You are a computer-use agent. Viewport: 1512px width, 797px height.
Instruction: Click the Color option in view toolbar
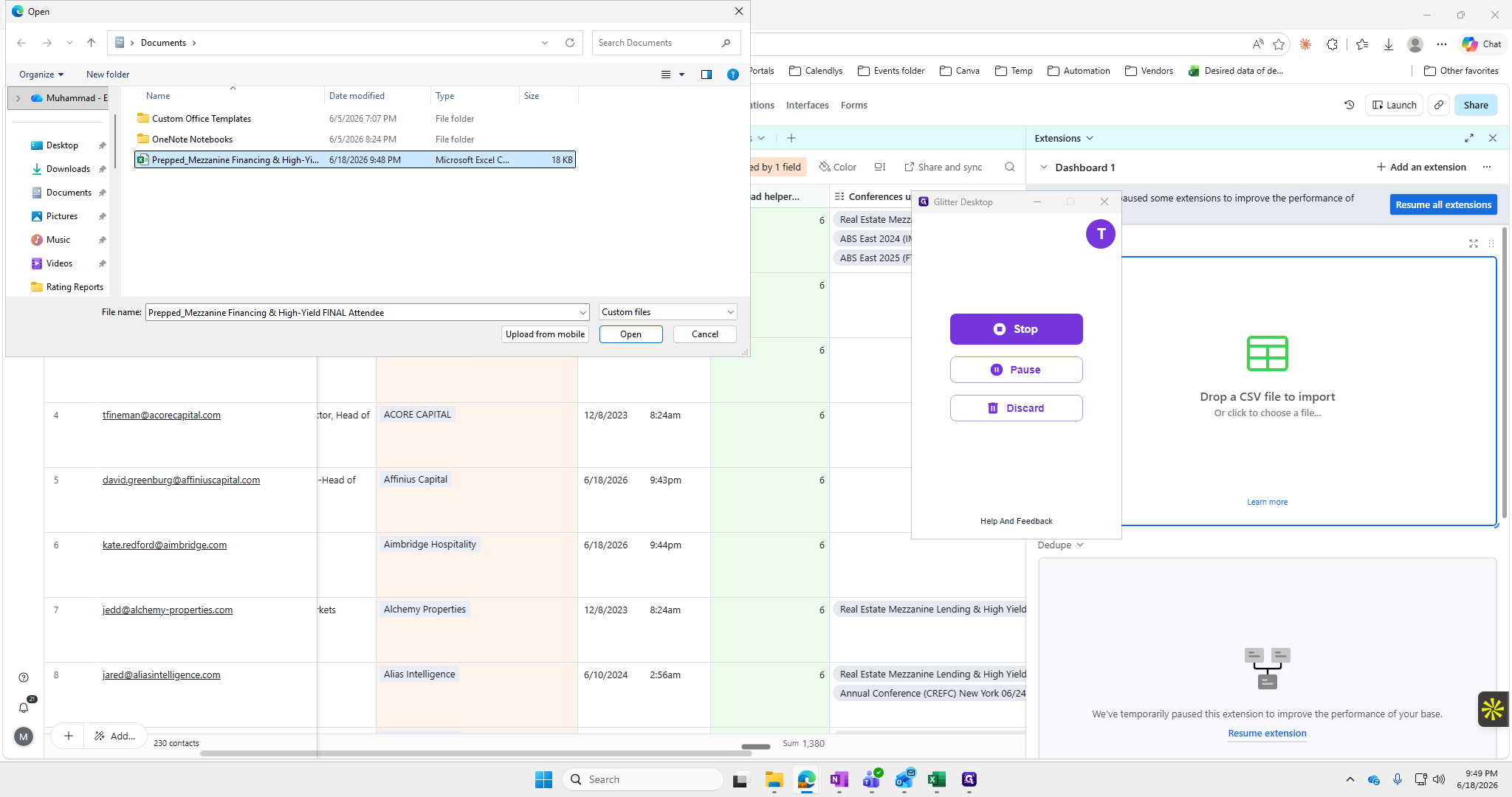(x=838, y=168)
